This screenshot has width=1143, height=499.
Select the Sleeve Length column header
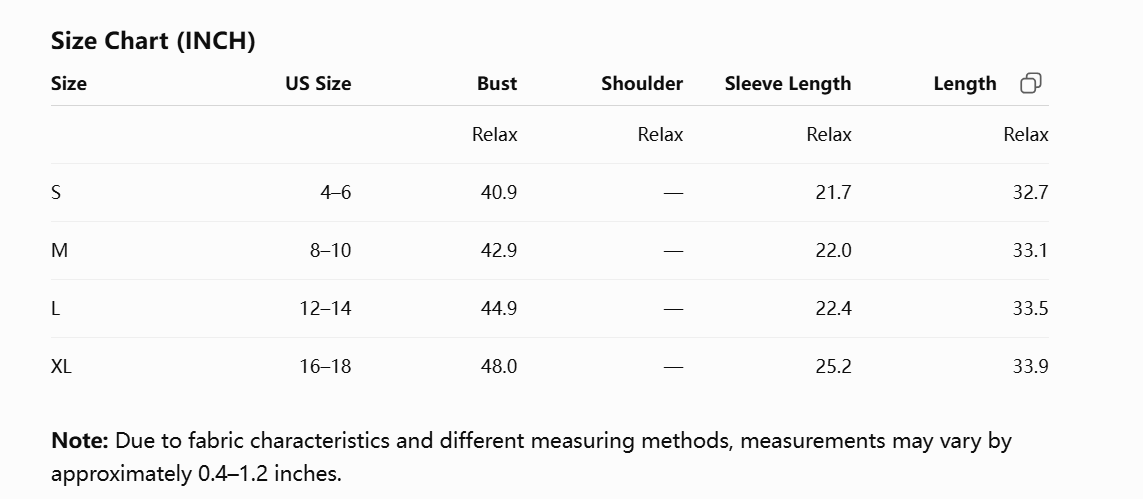tap(788, 84)
